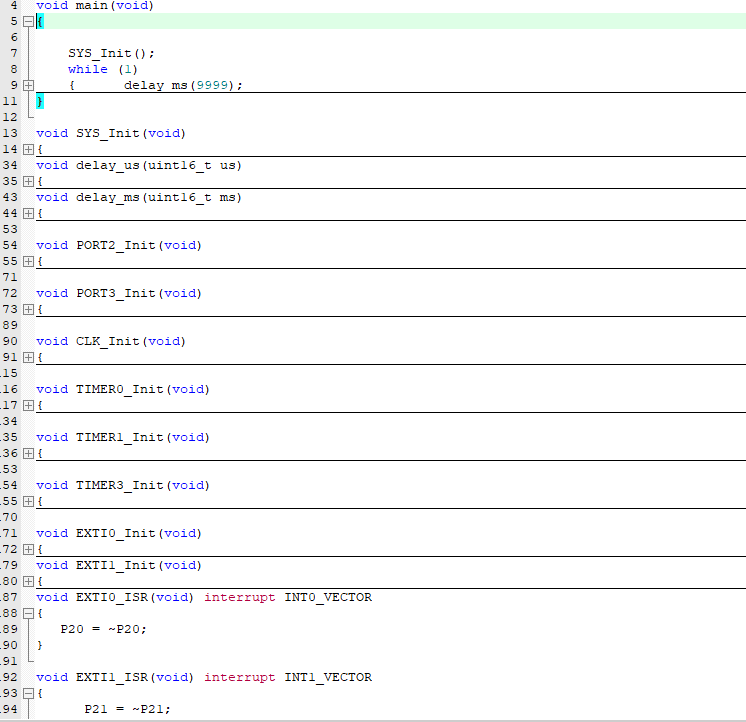746x722 pixels.
Task: Click the while keyword on line 8
Action: pos(88,69)
